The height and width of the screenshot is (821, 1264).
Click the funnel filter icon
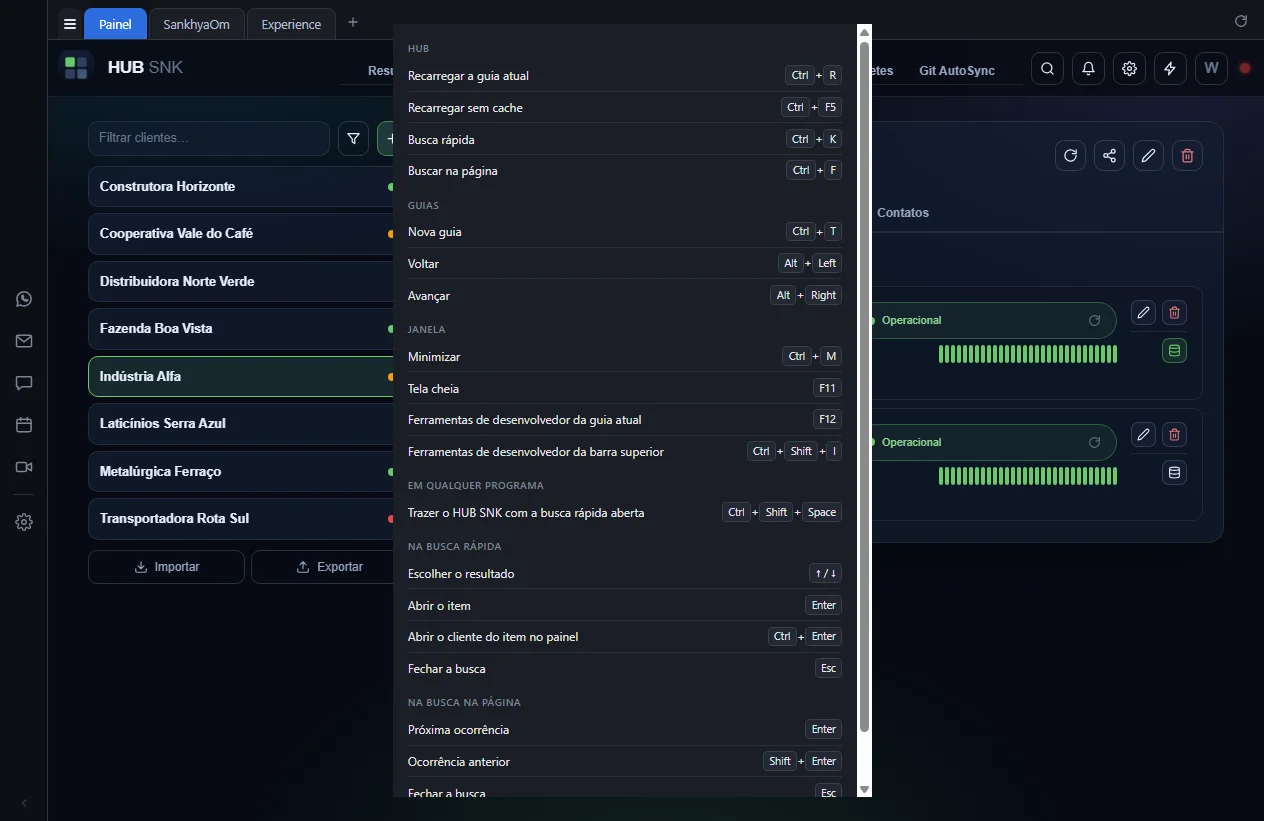pos(353,138)
